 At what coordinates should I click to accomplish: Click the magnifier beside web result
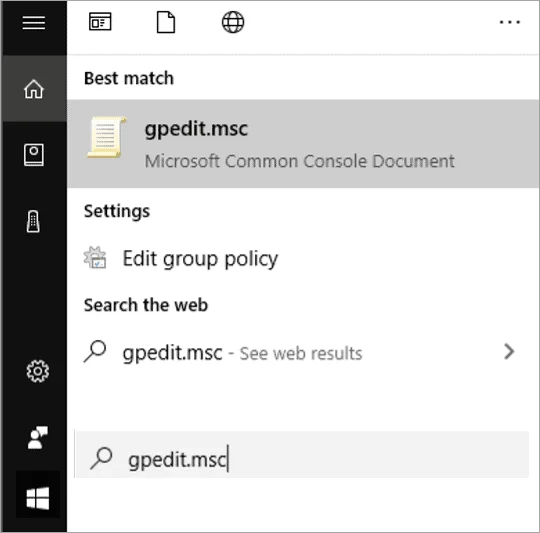point(95,352)
